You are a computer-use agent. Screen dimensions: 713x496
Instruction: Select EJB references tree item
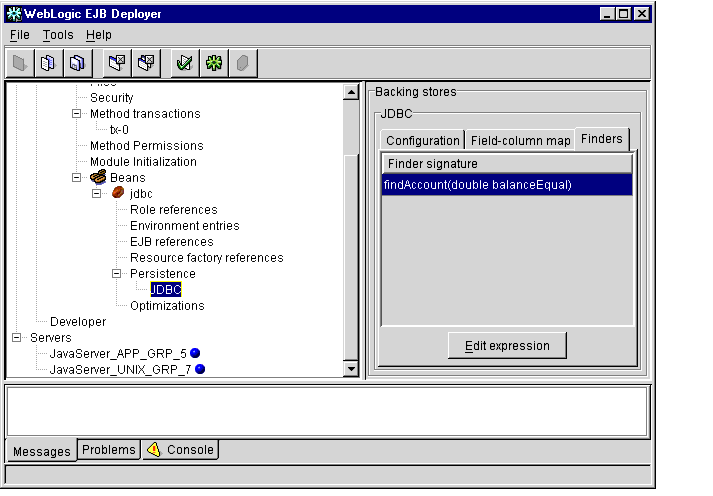coord(171,241)
